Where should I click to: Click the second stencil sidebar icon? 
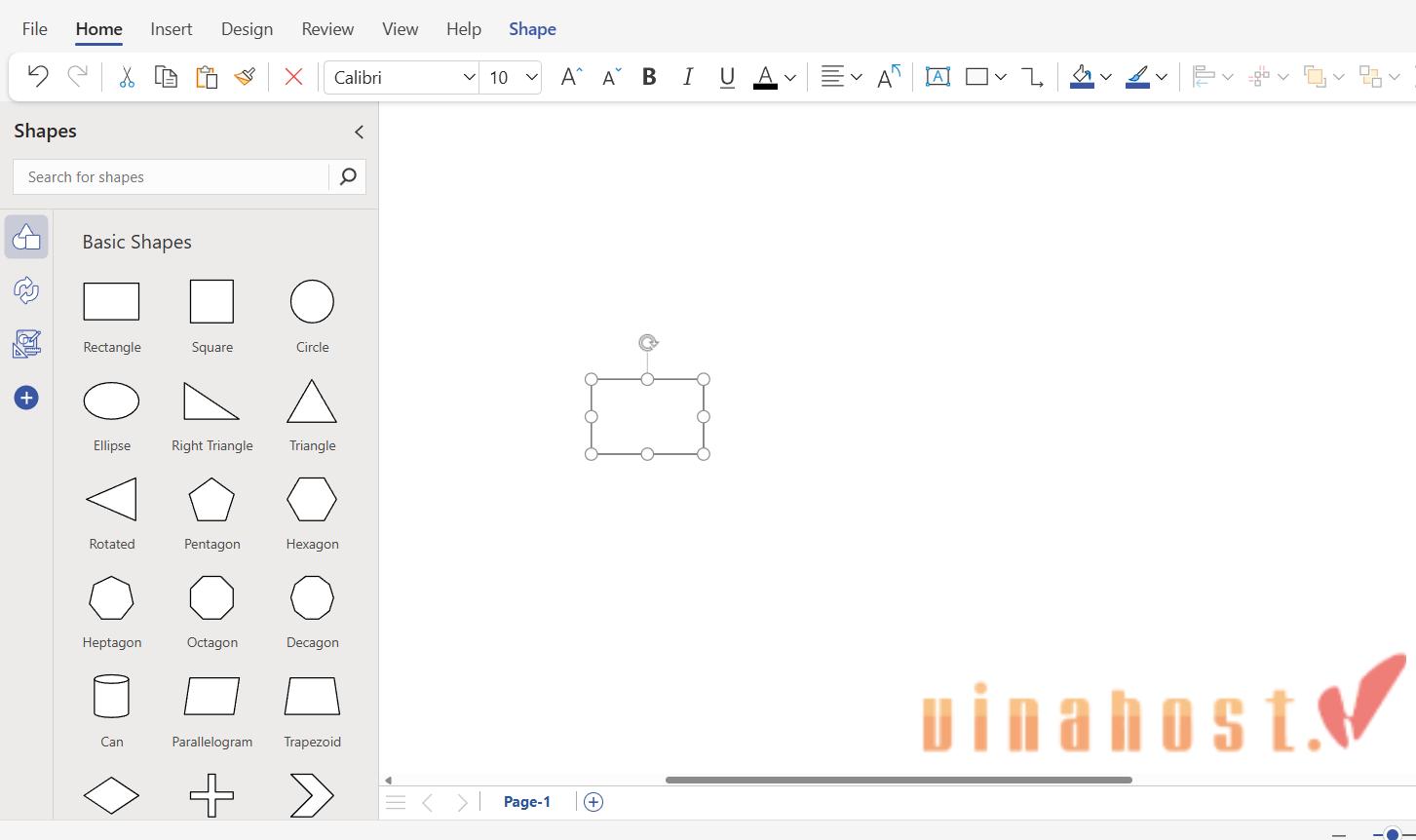(x=26, y=289)
